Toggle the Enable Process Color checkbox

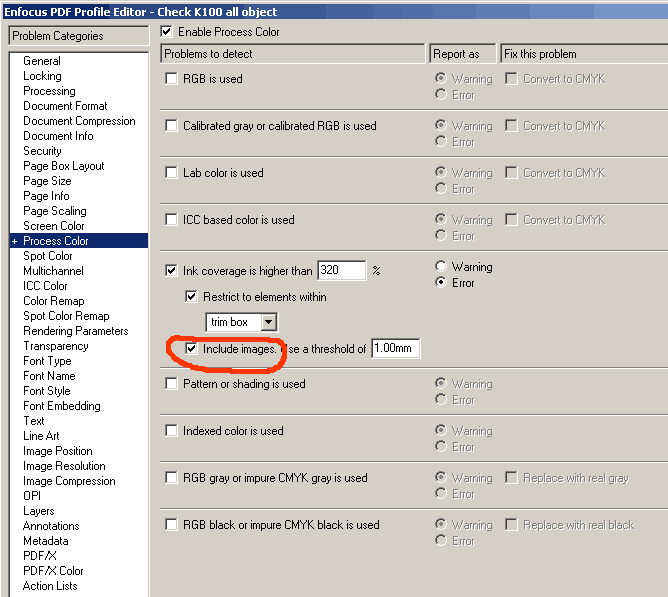(x=167, y=32)
